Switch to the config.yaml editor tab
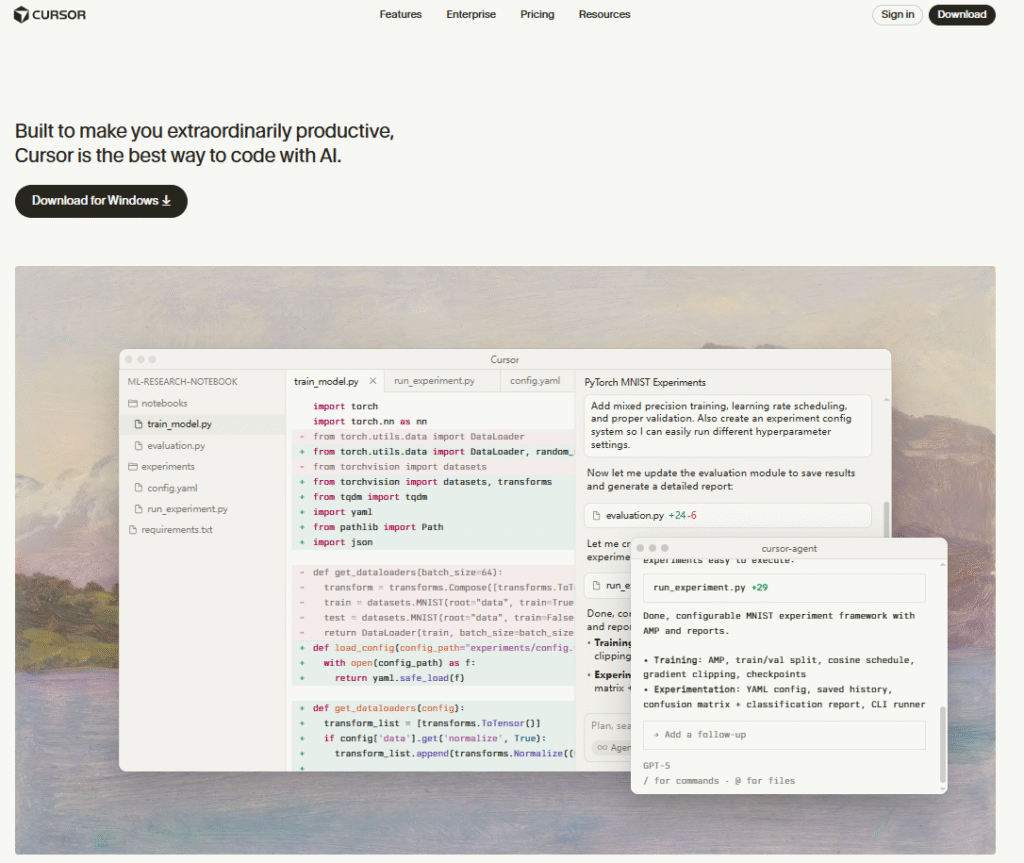This screenshot has height=863, width=1024. click(536, 381)
